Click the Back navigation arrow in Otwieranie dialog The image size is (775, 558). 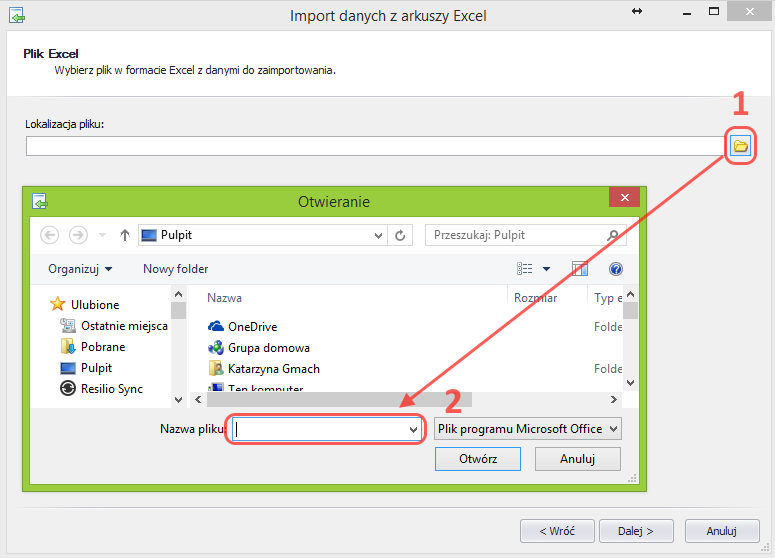50,235
